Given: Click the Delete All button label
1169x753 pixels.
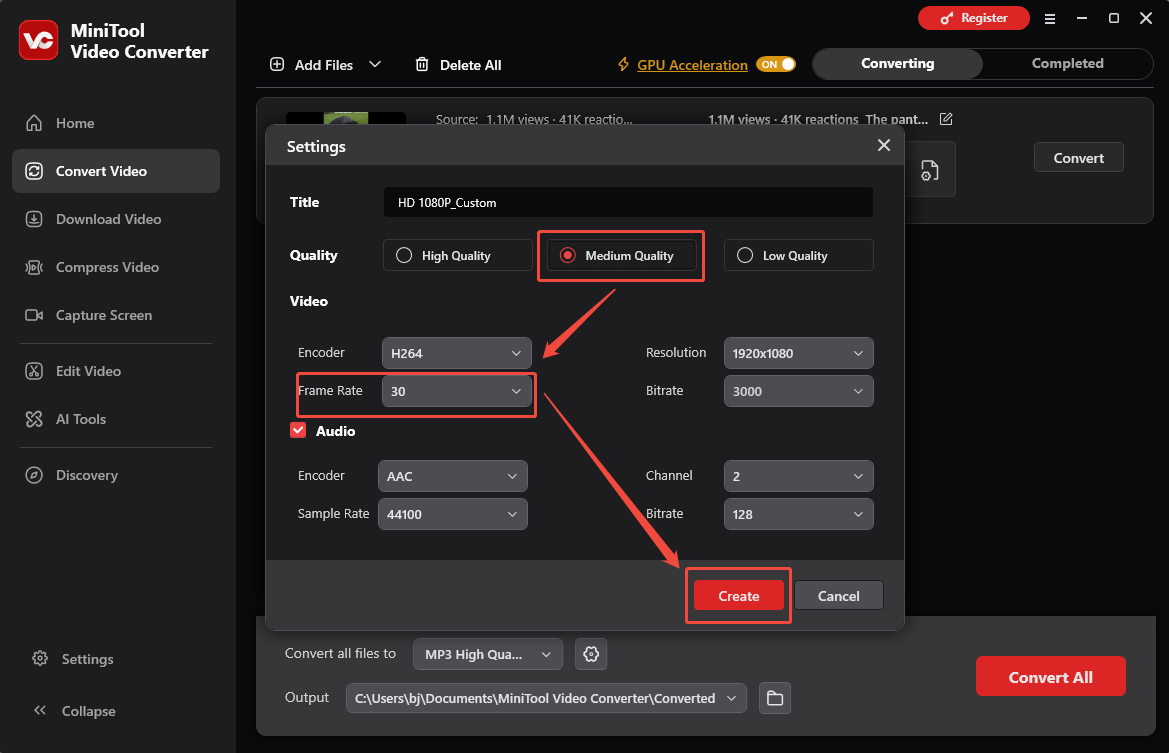Looking at the screenshot, I should pyautogui.click(x=470, y=65).
